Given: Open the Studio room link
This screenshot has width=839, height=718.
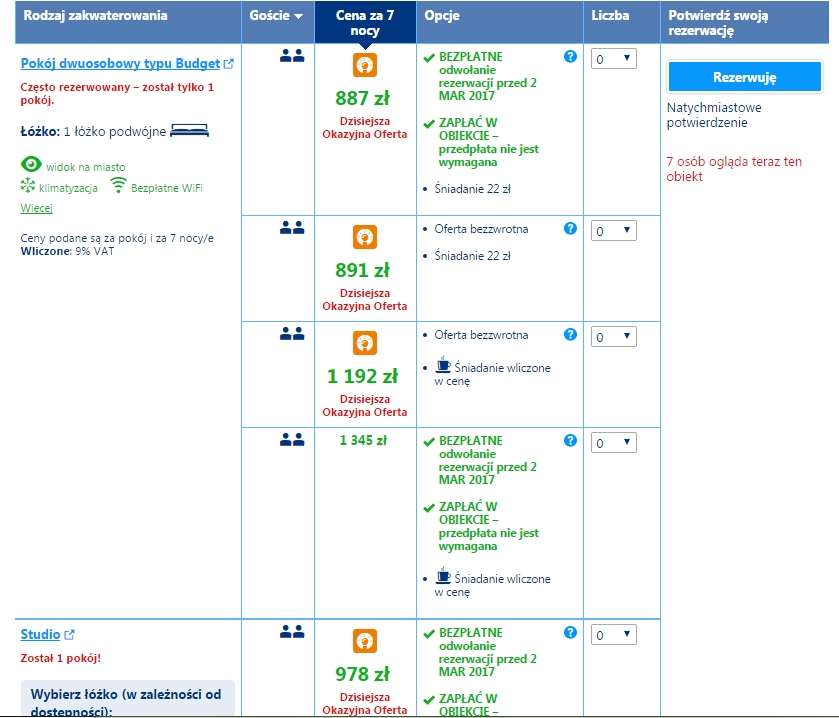Looking at the screenshot, I should tap(40, 635).
